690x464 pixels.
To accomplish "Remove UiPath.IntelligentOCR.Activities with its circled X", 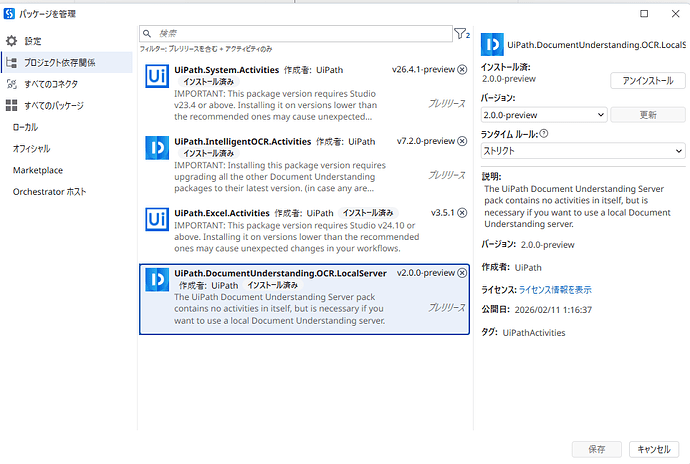I will [x=462, y=141].
